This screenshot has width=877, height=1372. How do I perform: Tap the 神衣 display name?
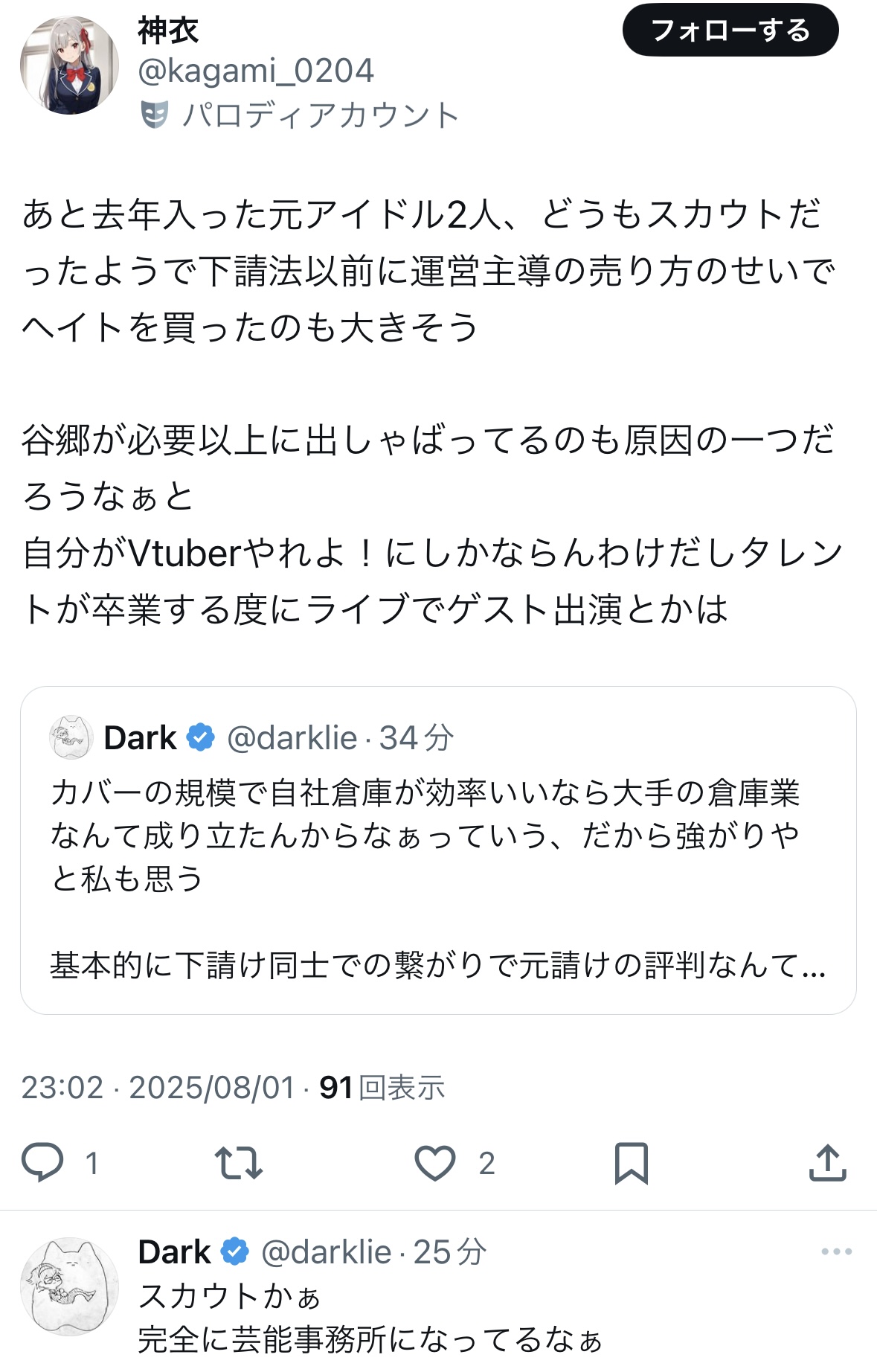point(169,31)
